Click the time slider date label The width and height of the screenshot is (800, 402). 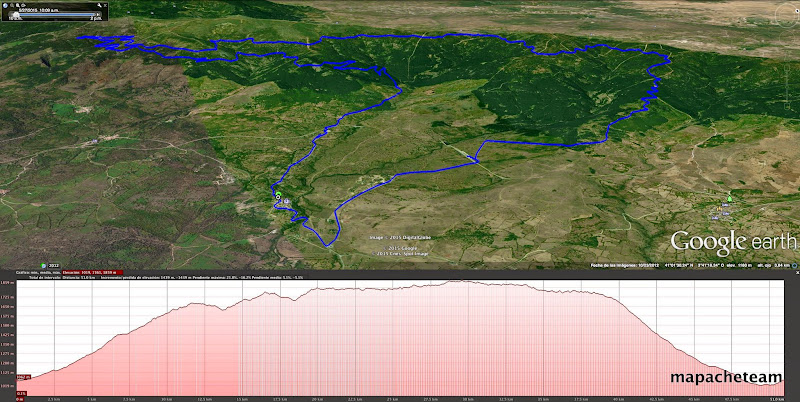click(x=39, y=10)
